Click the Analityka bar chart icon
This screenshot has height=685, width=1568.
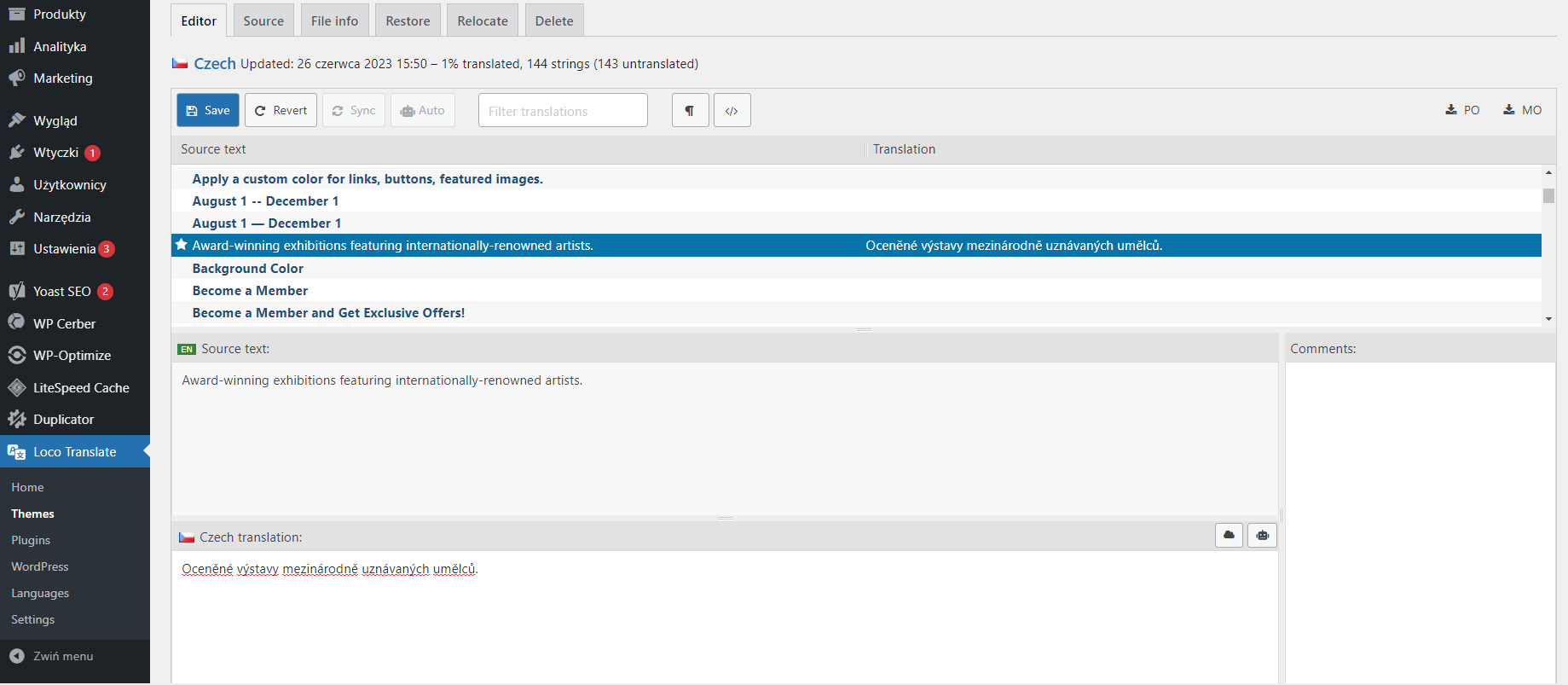17,46
